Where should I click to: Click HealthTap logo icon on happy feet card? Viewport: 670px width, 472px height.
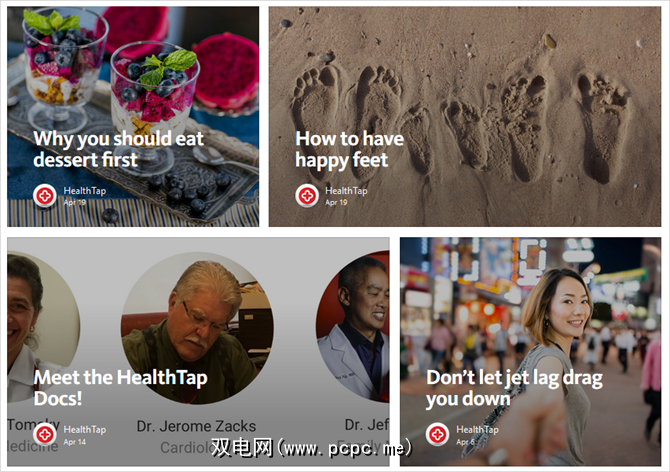[307, 196]
